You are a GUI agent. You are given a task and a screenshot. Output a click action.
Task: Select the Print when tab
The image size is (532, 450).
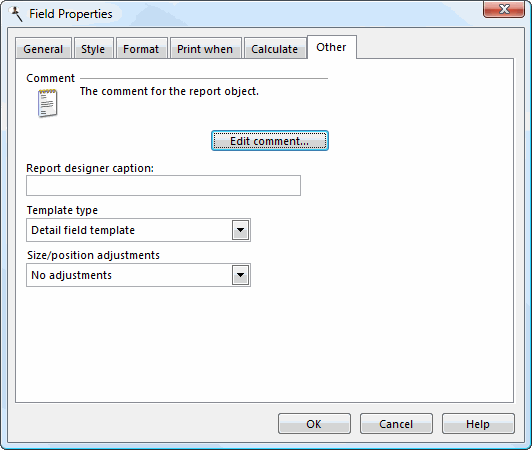pyautogui.click(x=205, y=49)
